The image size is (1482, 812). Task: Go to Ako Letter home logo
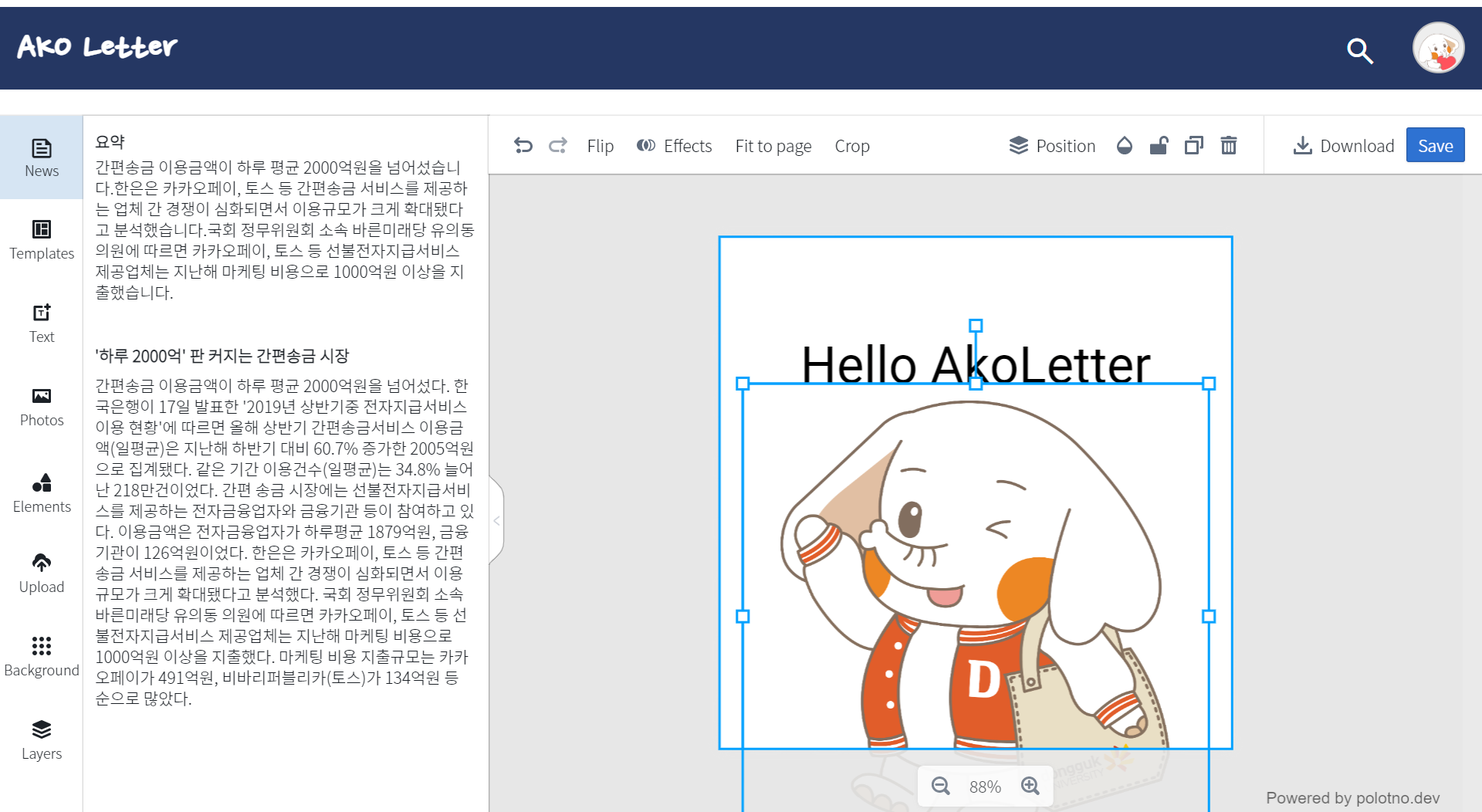pos(97,47)
